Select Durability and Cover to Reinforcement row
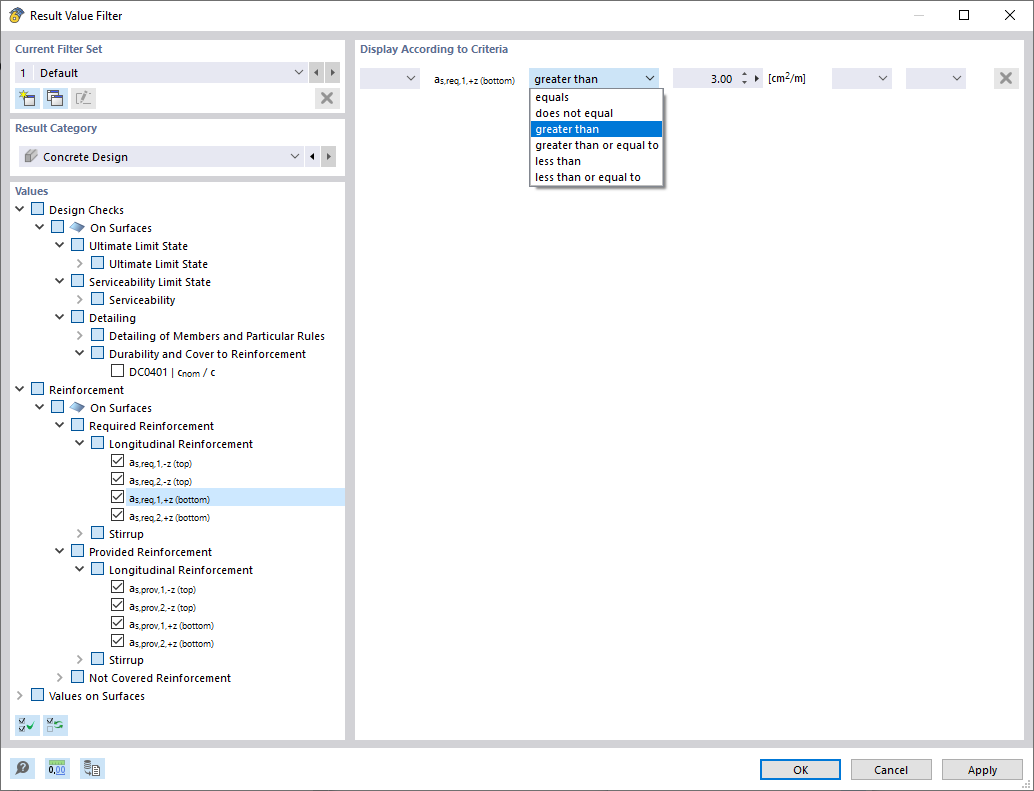This screenshot has width=1034, height=791. pos(207,354)
